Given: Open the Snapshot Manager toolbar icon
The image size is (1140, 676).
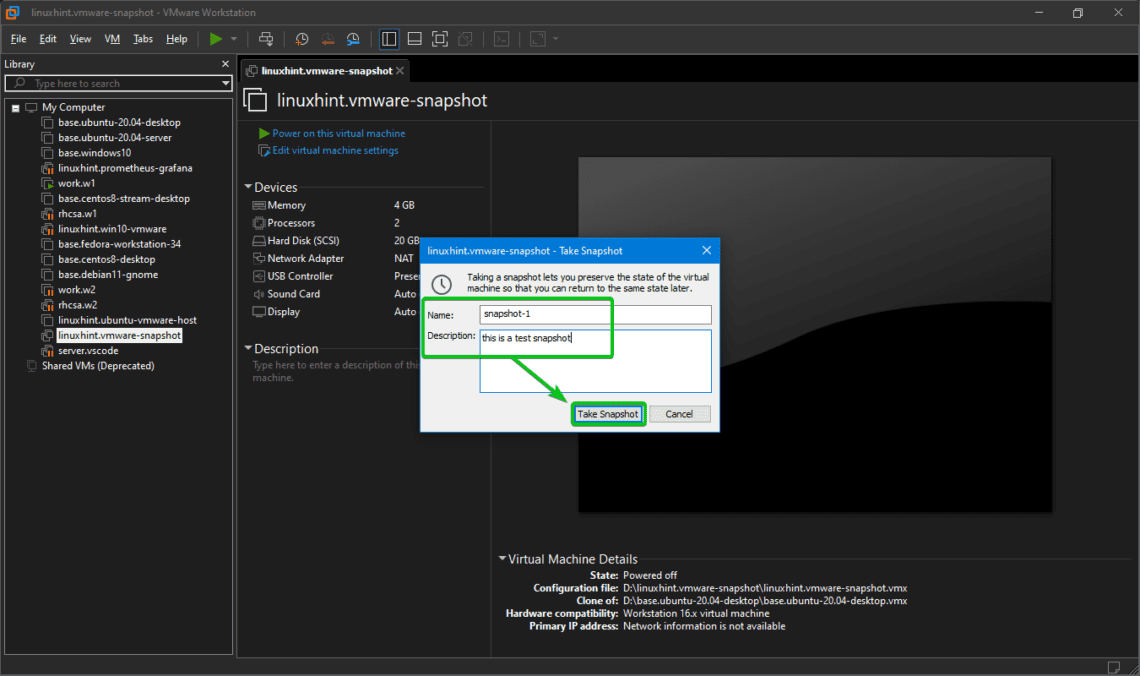Looking at the screenshot, I should click(x=353, y=39).
